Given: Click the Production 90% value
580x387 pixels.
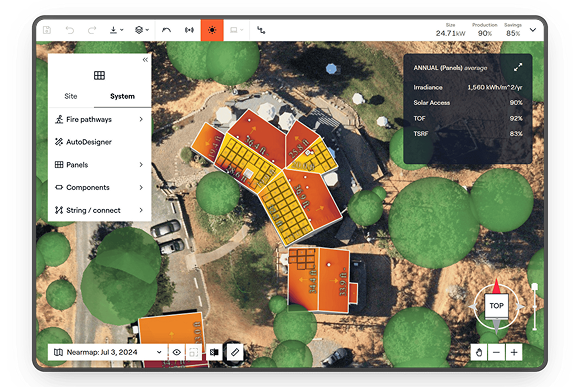Looking at the screenshot, I should 485,33.
